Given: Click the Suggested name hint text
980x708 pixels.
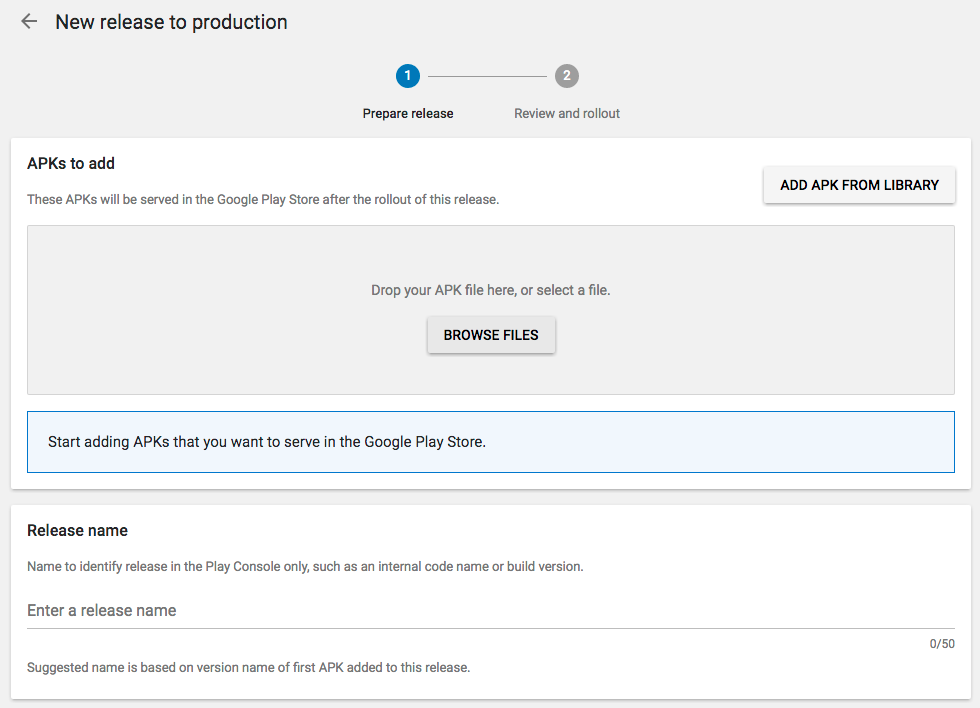Looking at the screenshot, I should pyautogui.click(x=248, y=667).
